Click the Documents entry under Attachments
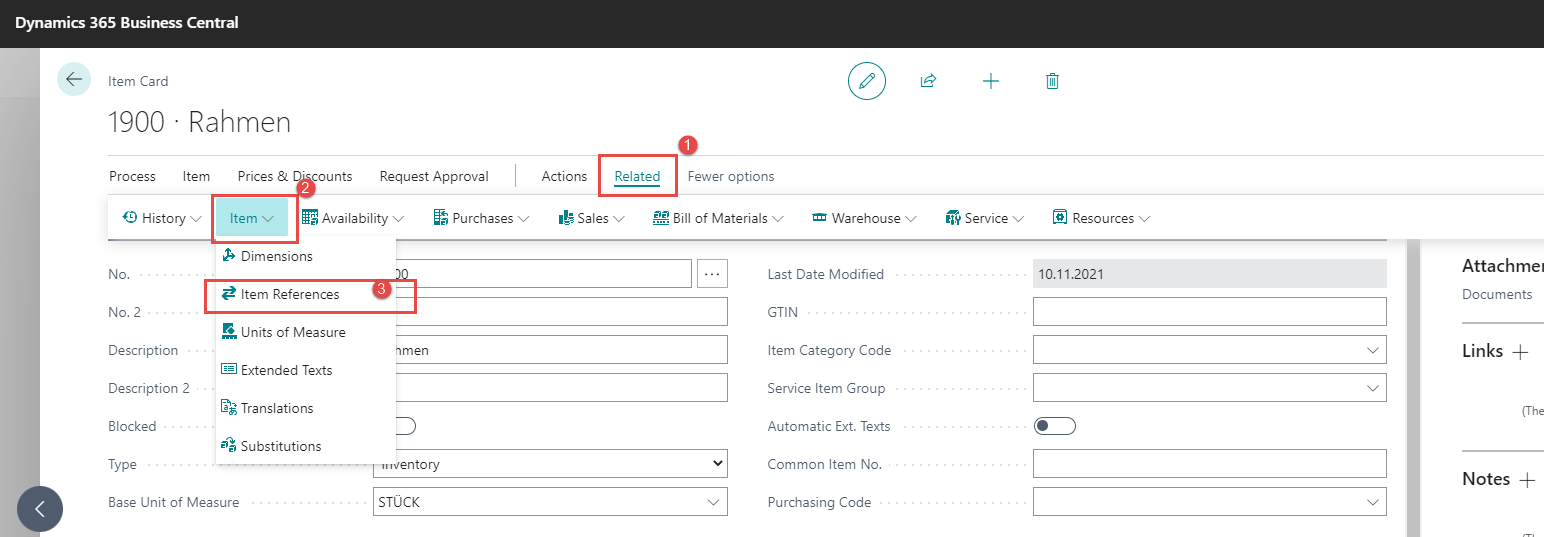Viewport: 1544px width, 537px height. click(x=1497, y=294)
